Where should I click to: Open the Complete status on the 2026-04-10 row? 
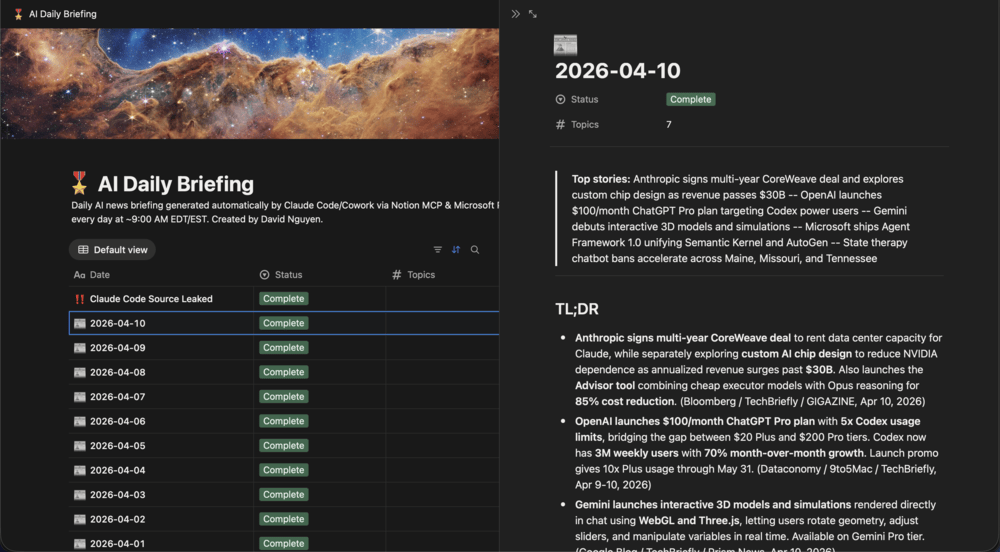click(284, 323)
